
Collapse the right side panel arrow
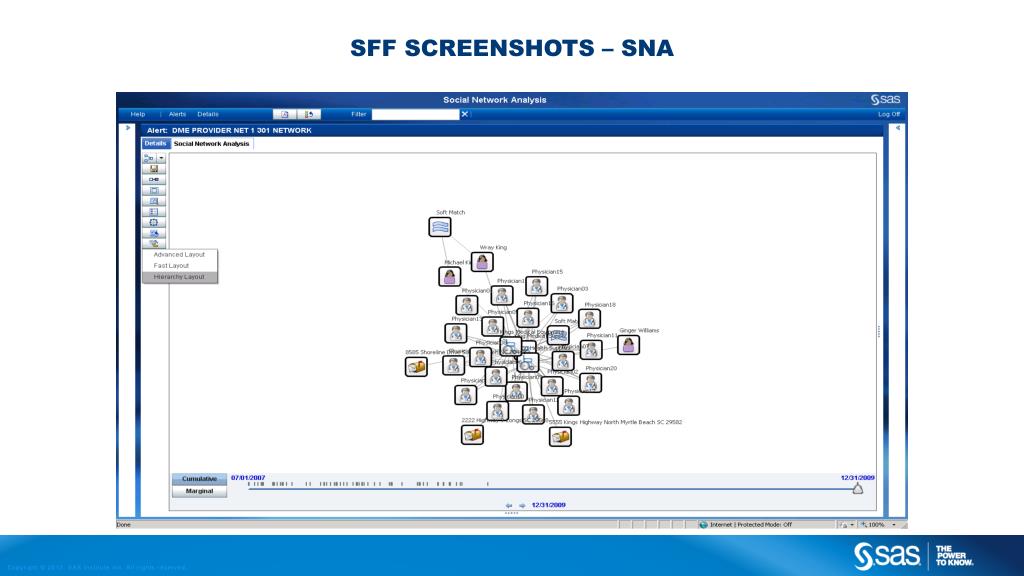tap(898, 128)
